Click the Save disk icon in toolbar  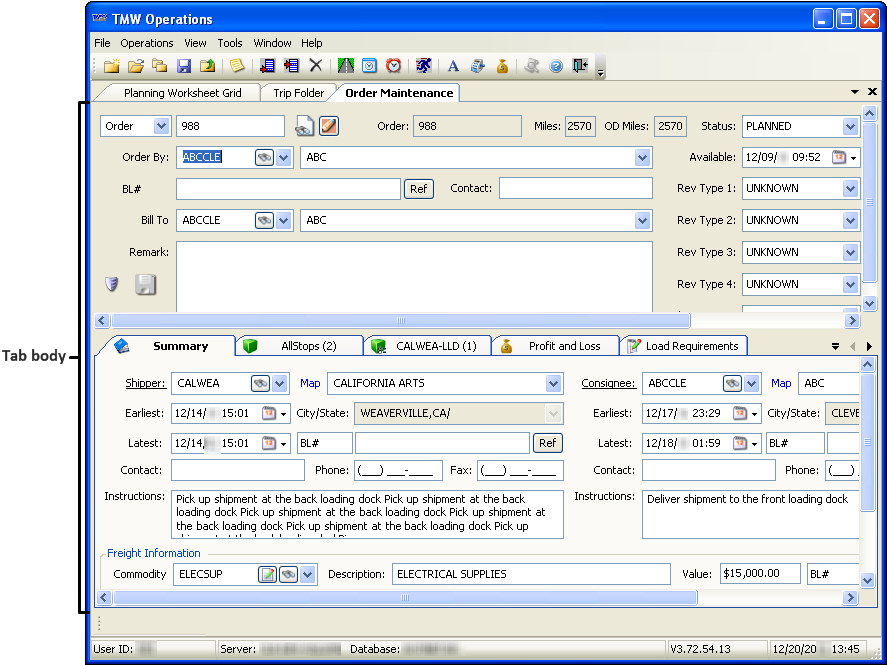click(x=184, y=66)
